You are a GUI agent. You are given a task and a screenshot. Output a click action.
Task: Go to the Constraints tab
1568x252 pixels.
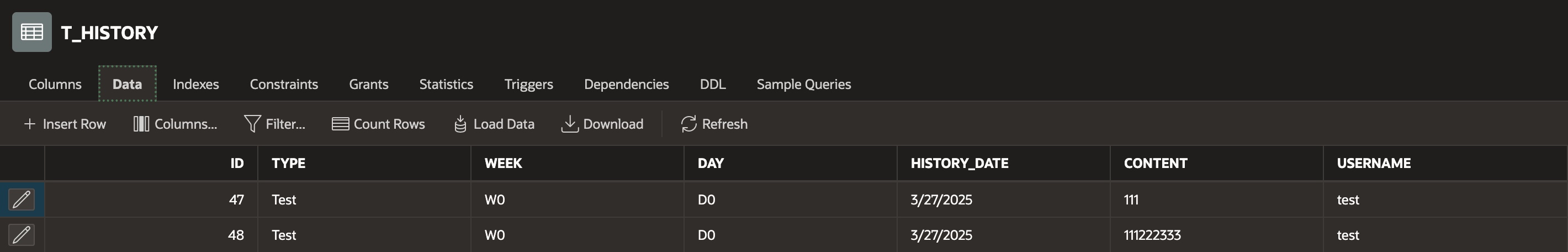click(x=284, y=84)
